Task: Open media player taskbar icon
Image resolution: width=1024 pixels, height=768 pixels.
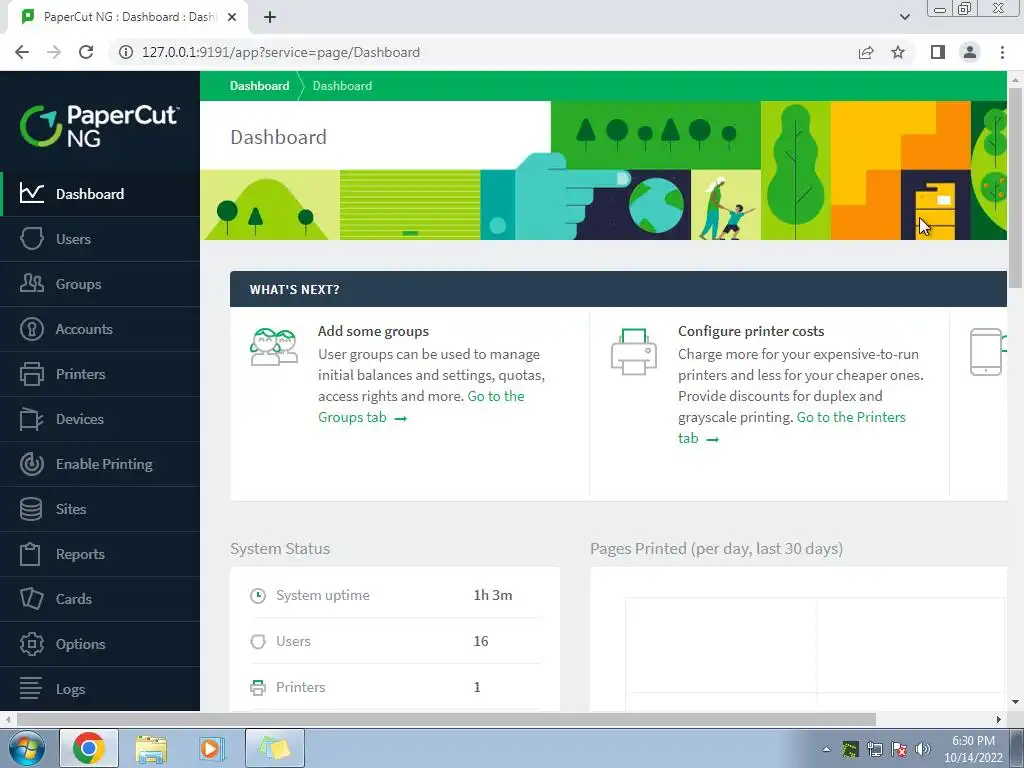Action: 212,748
